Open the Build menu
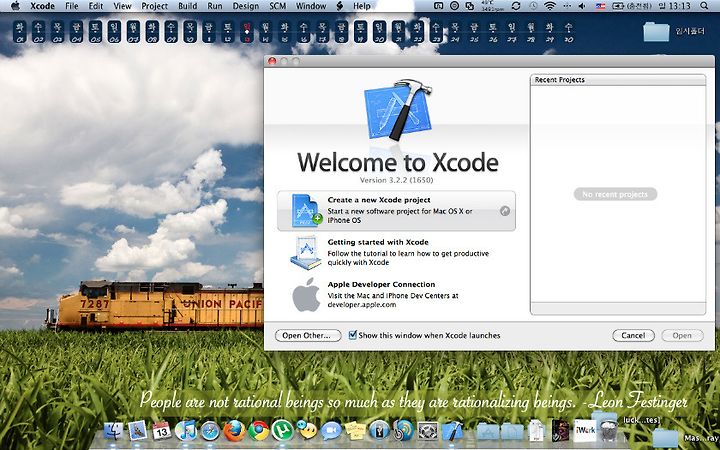720x450 pixels. click(x=187, y=6)
